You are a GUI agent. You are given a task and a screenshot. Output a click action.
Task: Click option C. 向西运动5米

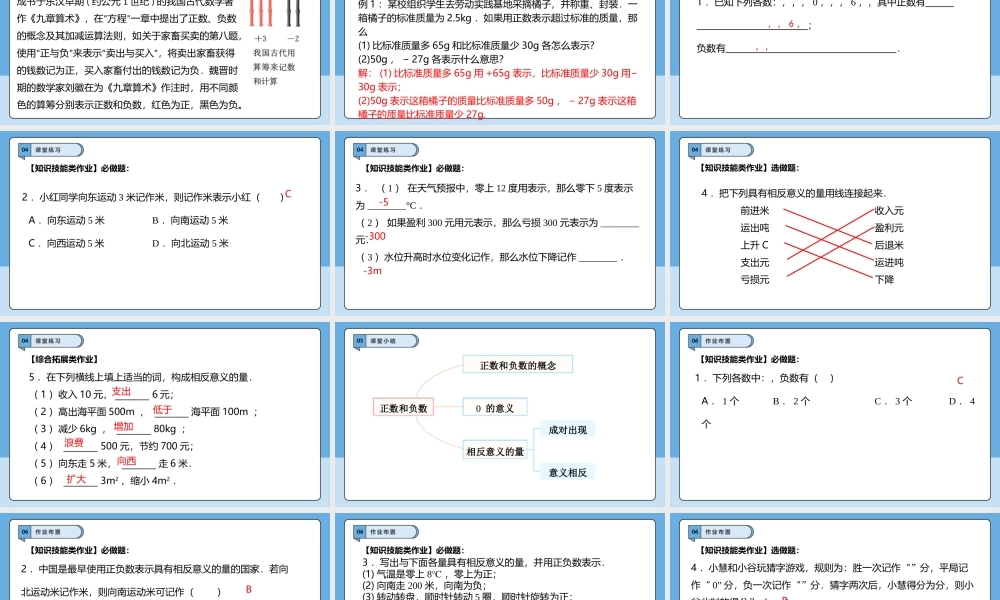(66, 244)
